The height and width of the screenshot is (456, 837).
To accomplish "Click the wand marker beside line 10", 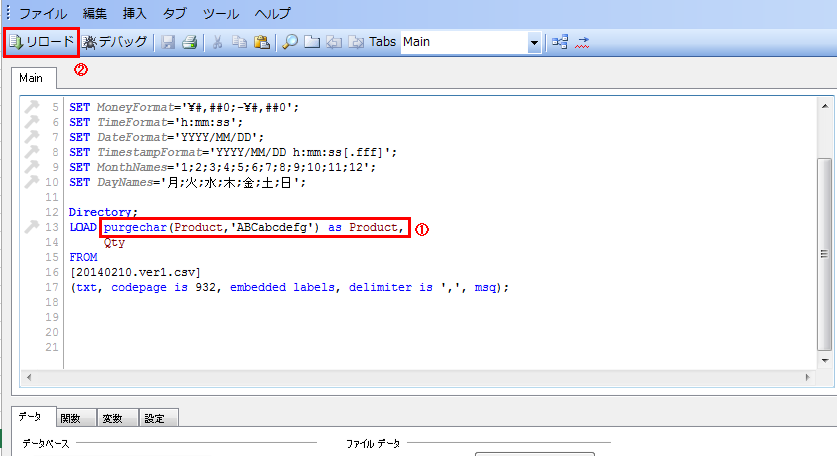I will [31, 182].
